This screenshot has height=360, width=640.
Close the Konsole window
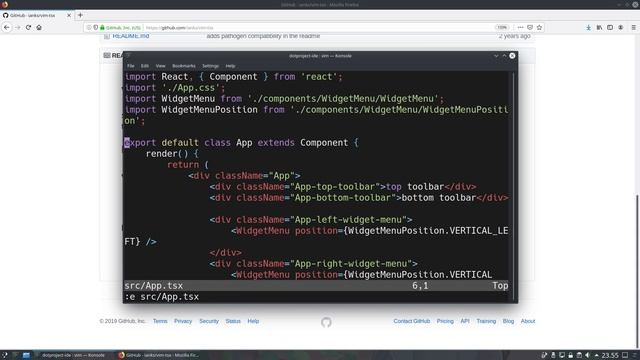coord(512,56)
